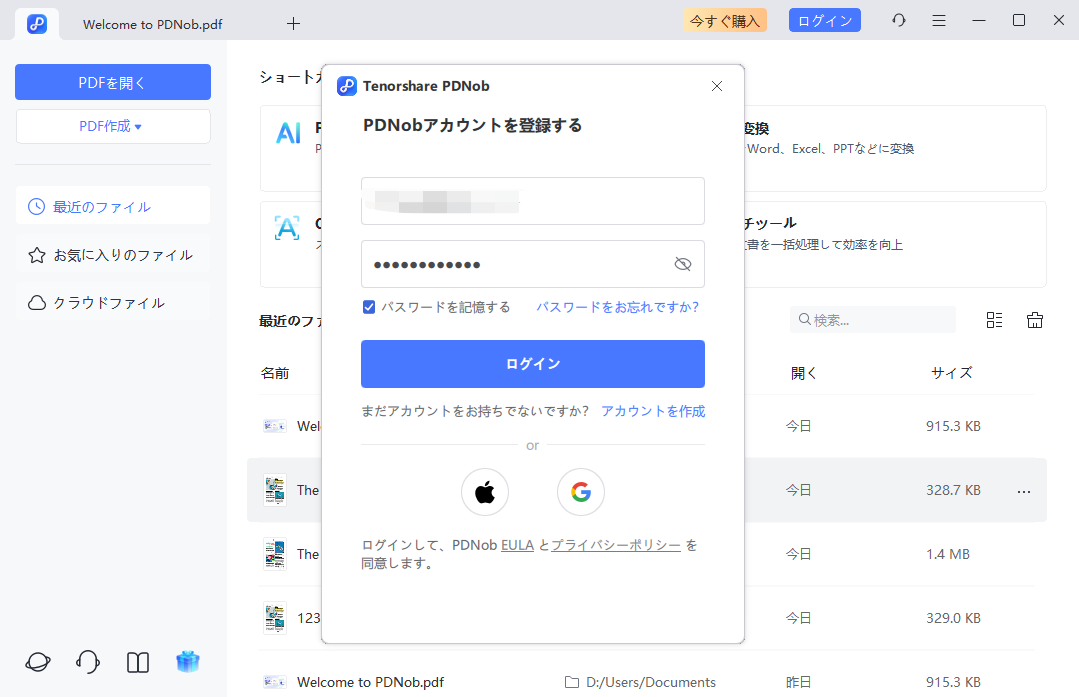Sign in with the Google icon
Screen dimensions: 1079x697
click(x=580, y=491)
